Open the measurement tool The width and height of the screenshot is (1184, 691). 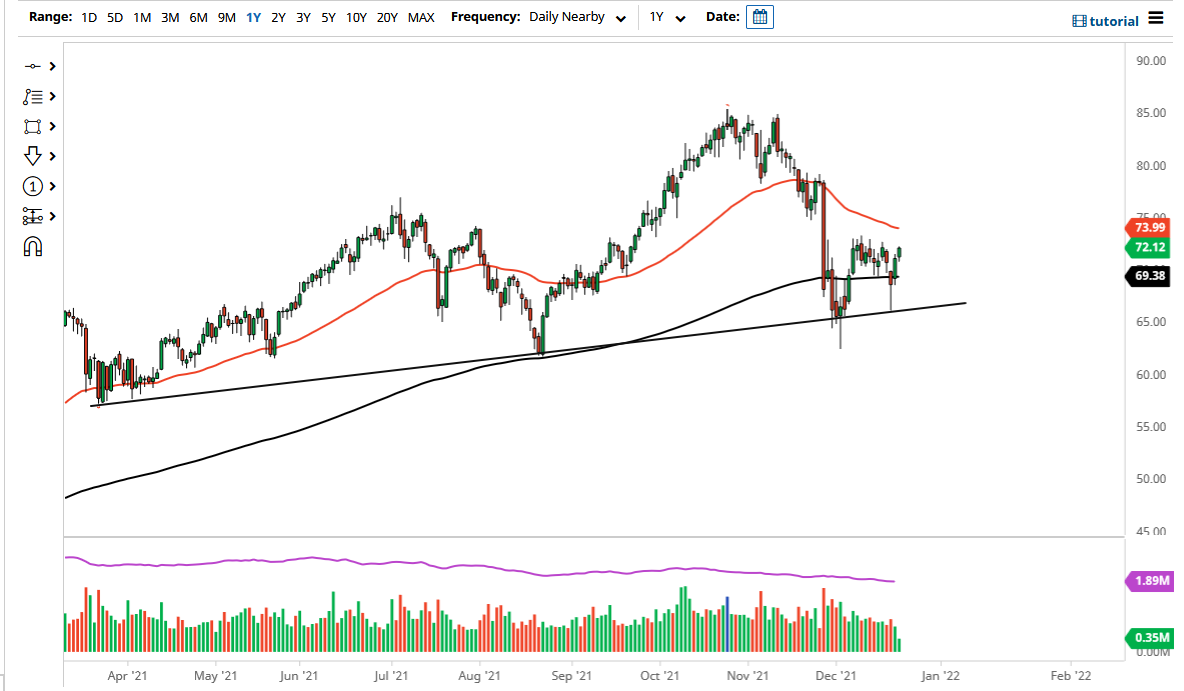[x=33, y=216]
